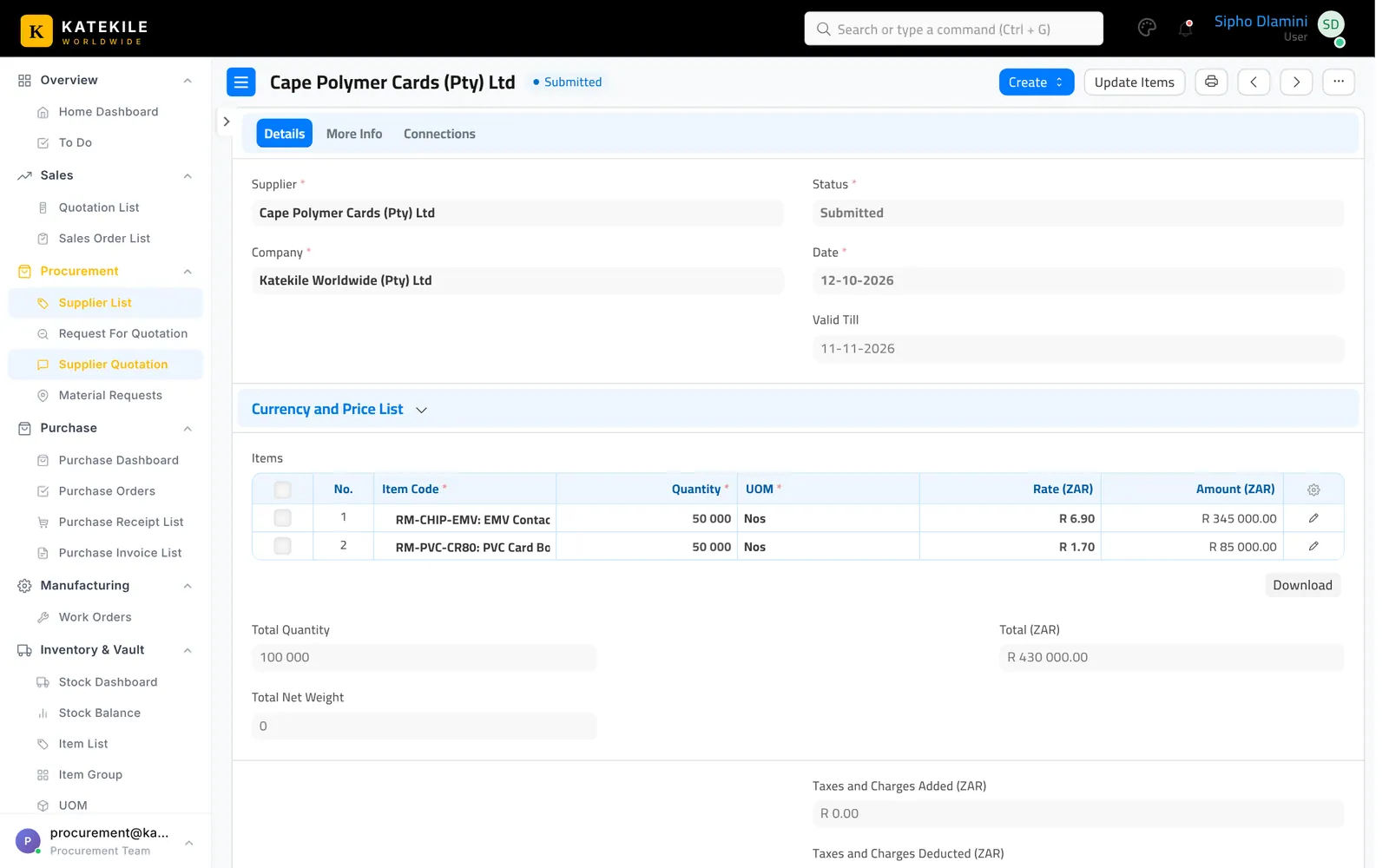This screenshot has width=1389, height=868.
Task: Click the blue sidebar menu icon
Action: click(241, 82)
